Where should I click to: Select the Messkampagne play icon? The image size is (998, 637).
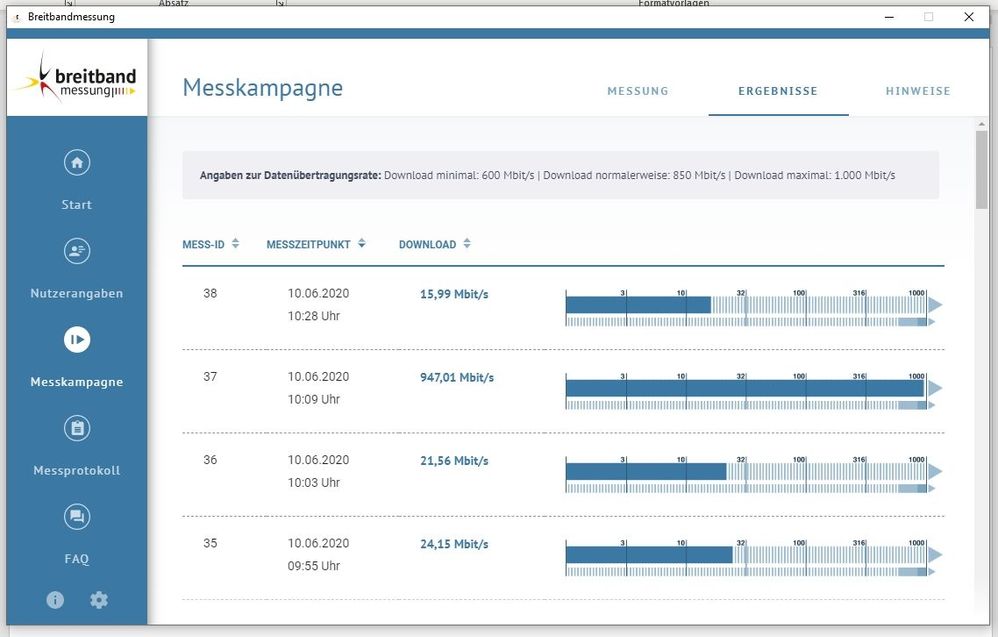point(77,339)
